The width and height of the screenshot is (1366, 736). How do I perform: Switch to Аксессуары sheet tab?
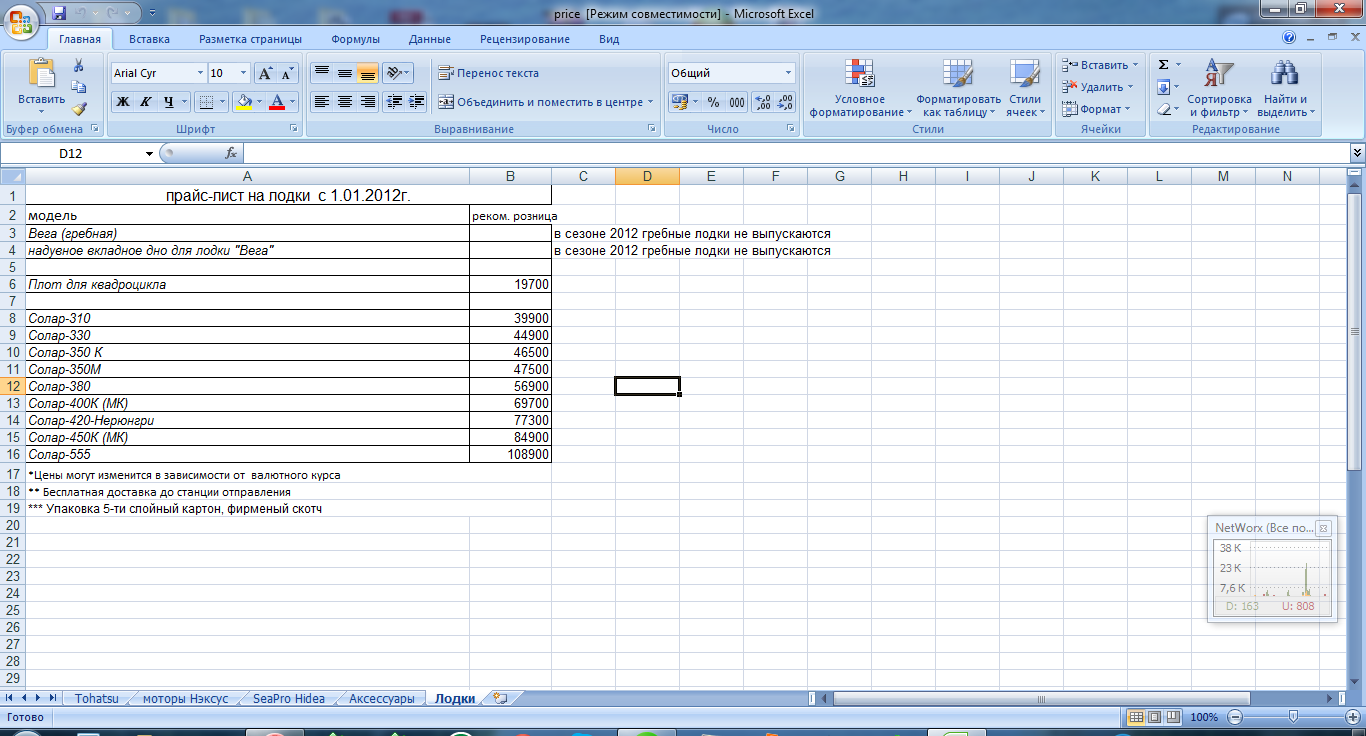click(381, 699)
